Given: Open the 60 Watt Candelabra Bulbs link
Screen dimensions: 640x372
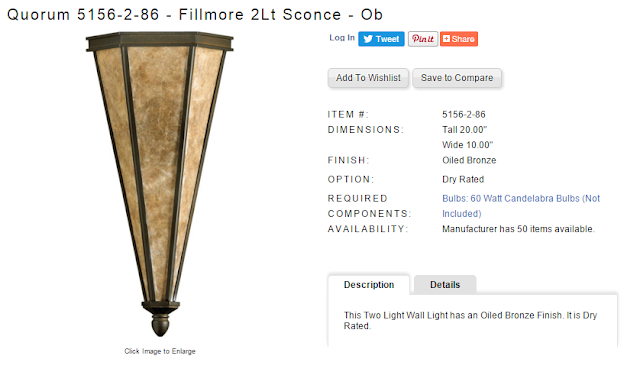Looking at the screenshot, I should pyautogui.click(x=521, y=206).
